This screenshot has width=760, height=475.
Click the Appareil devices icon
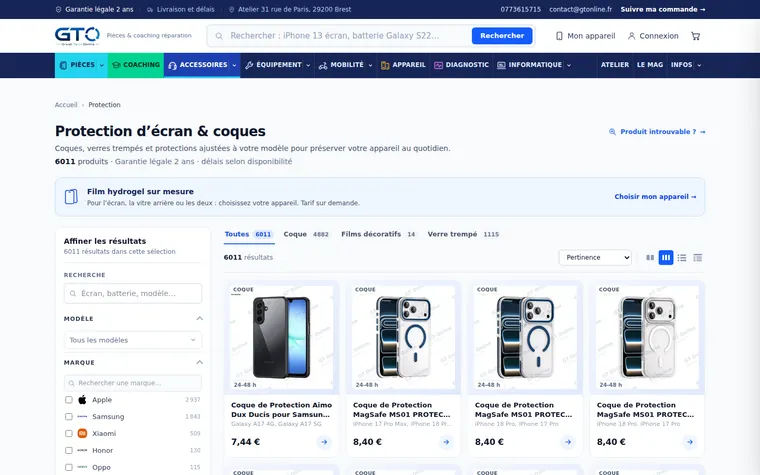tap(385, 65)
